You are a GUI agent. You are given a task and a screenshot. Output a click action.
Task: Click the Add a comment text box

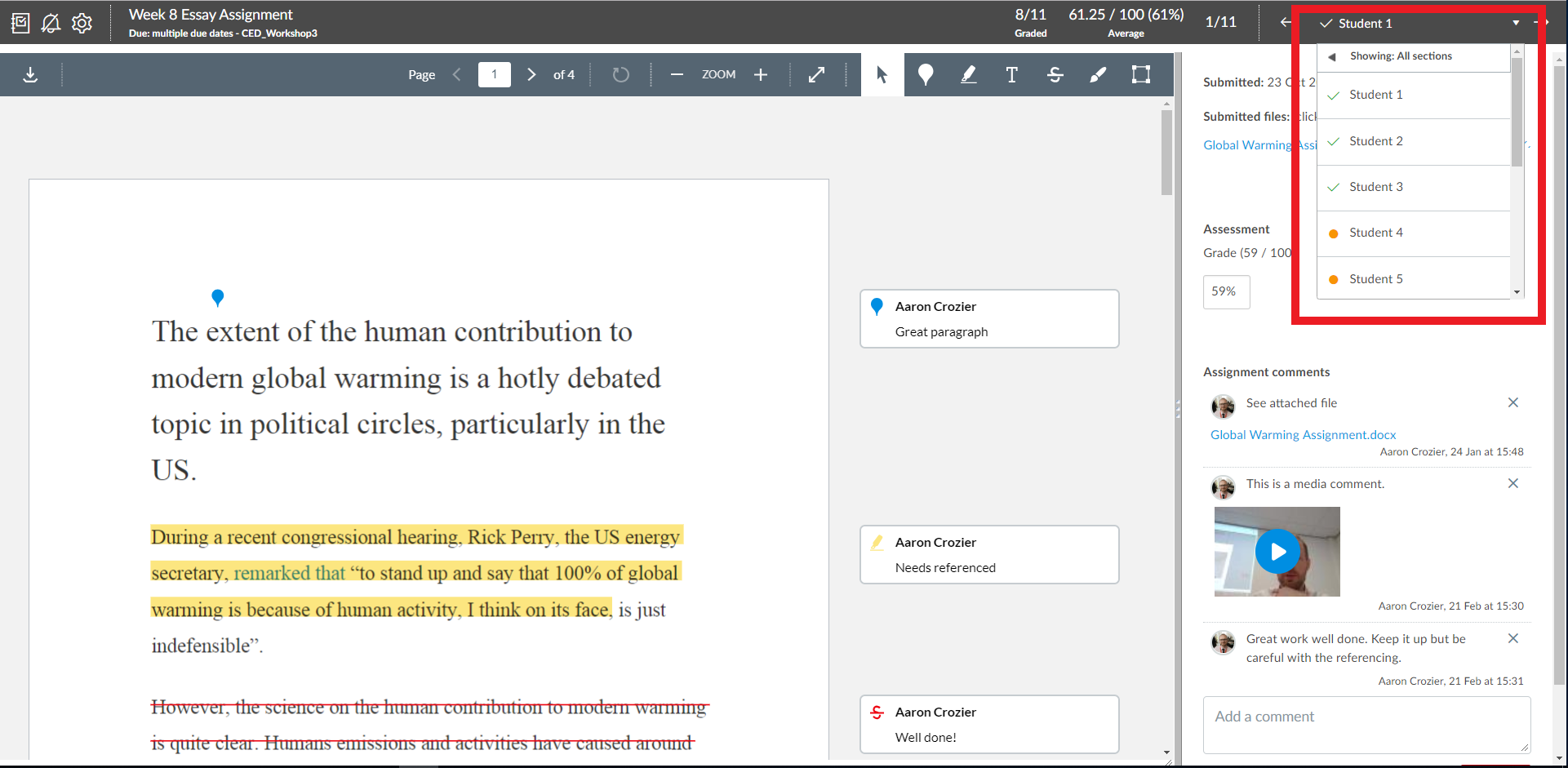pyautogui.click(x=1366, y=724)
